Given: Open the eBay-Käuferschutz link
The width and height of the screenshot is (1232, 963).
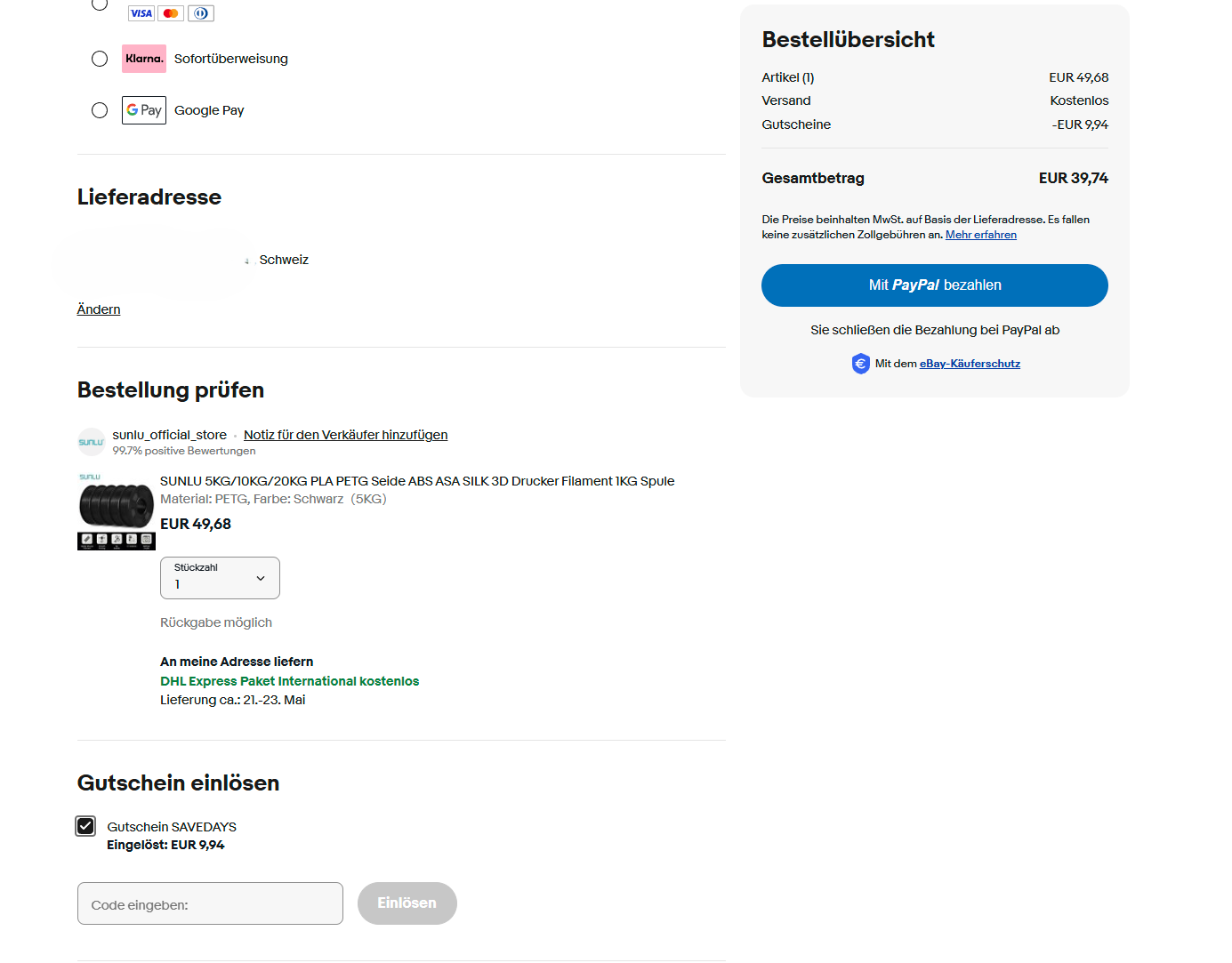Looking at the screenshot, I should coord(970,364).
